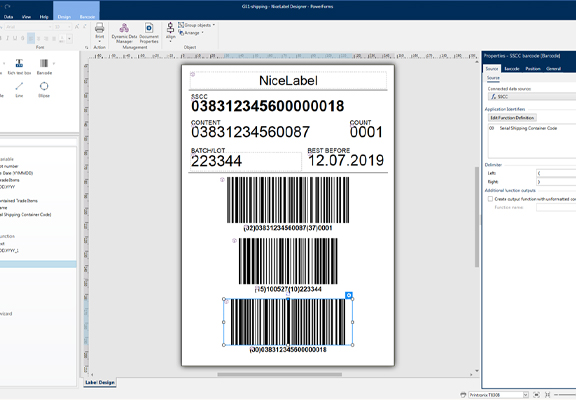Click the printer icon in status bar
The width and height of the screenshot is (576, 400).
coord(463,395)
